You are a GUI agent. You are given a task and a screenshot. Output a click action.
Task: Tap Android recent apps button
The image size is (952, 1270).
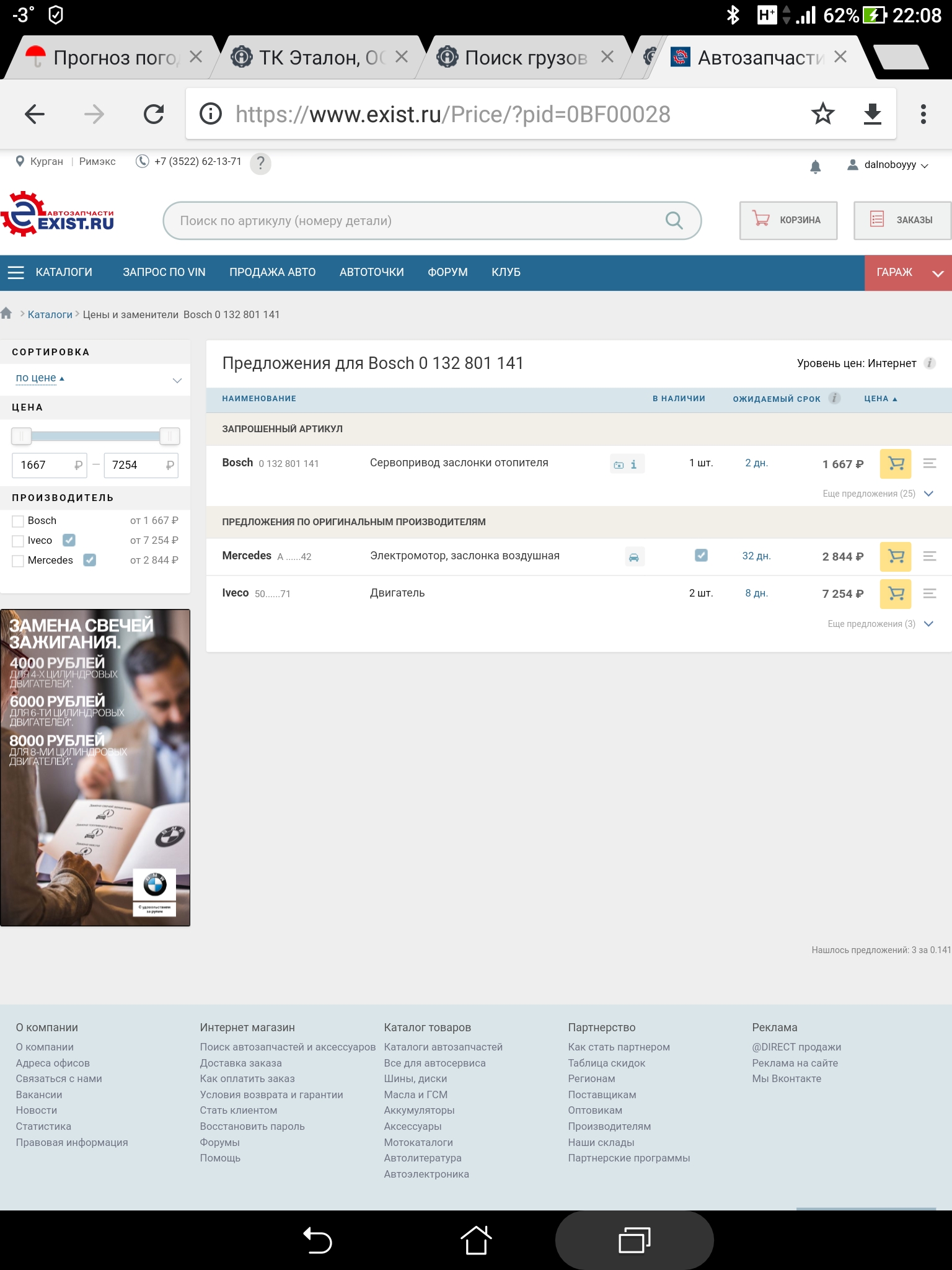click(x=635, y=1240)
